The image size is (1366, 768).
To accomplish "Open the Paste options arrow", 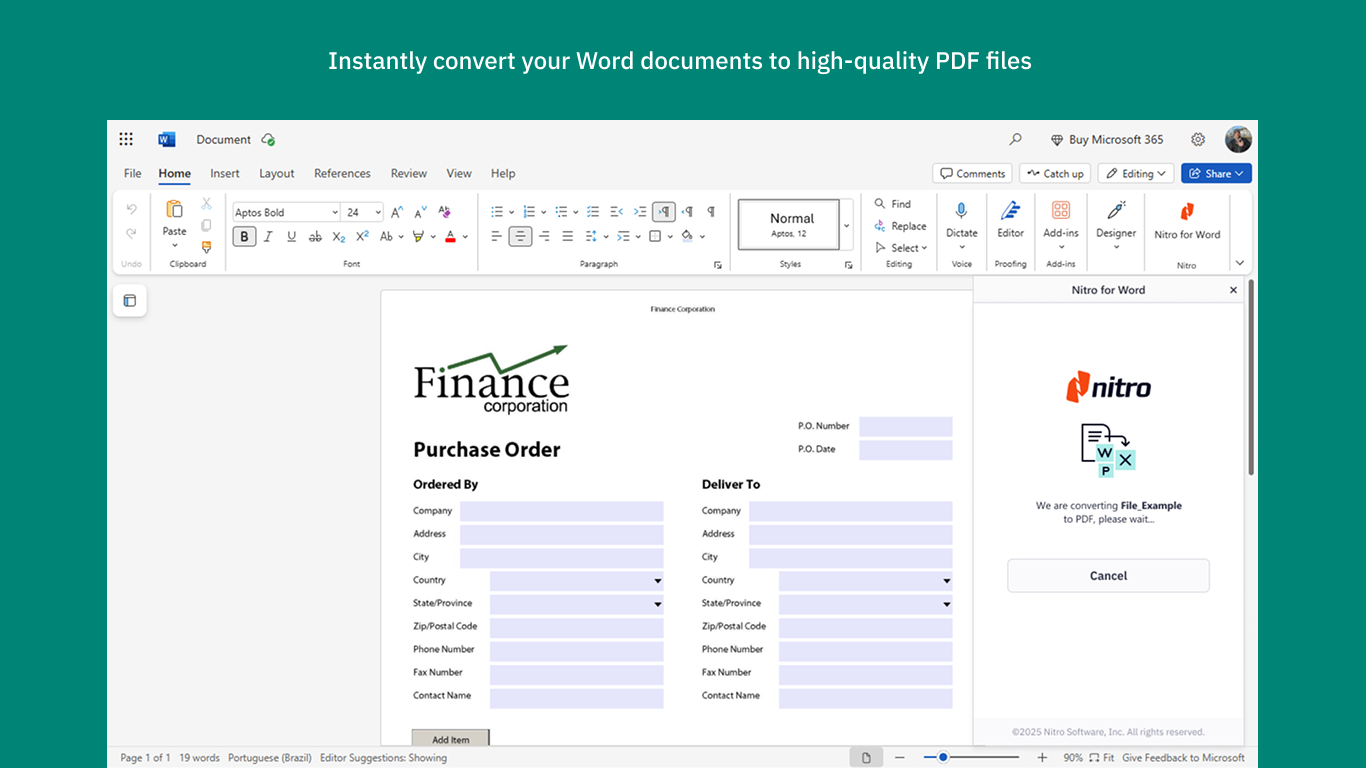I will point(174,246).
